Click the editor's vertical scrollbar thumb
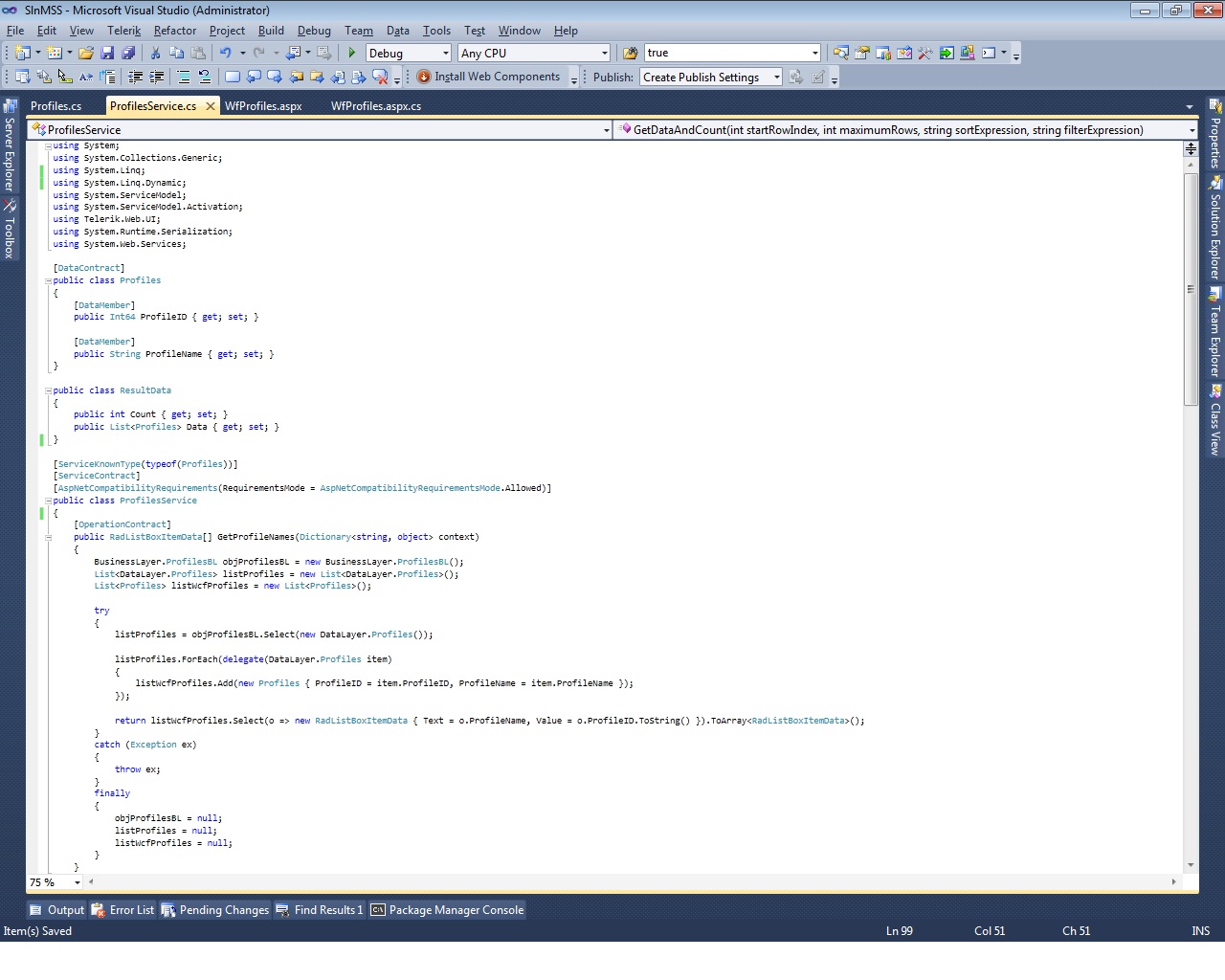 (1191, 287)
